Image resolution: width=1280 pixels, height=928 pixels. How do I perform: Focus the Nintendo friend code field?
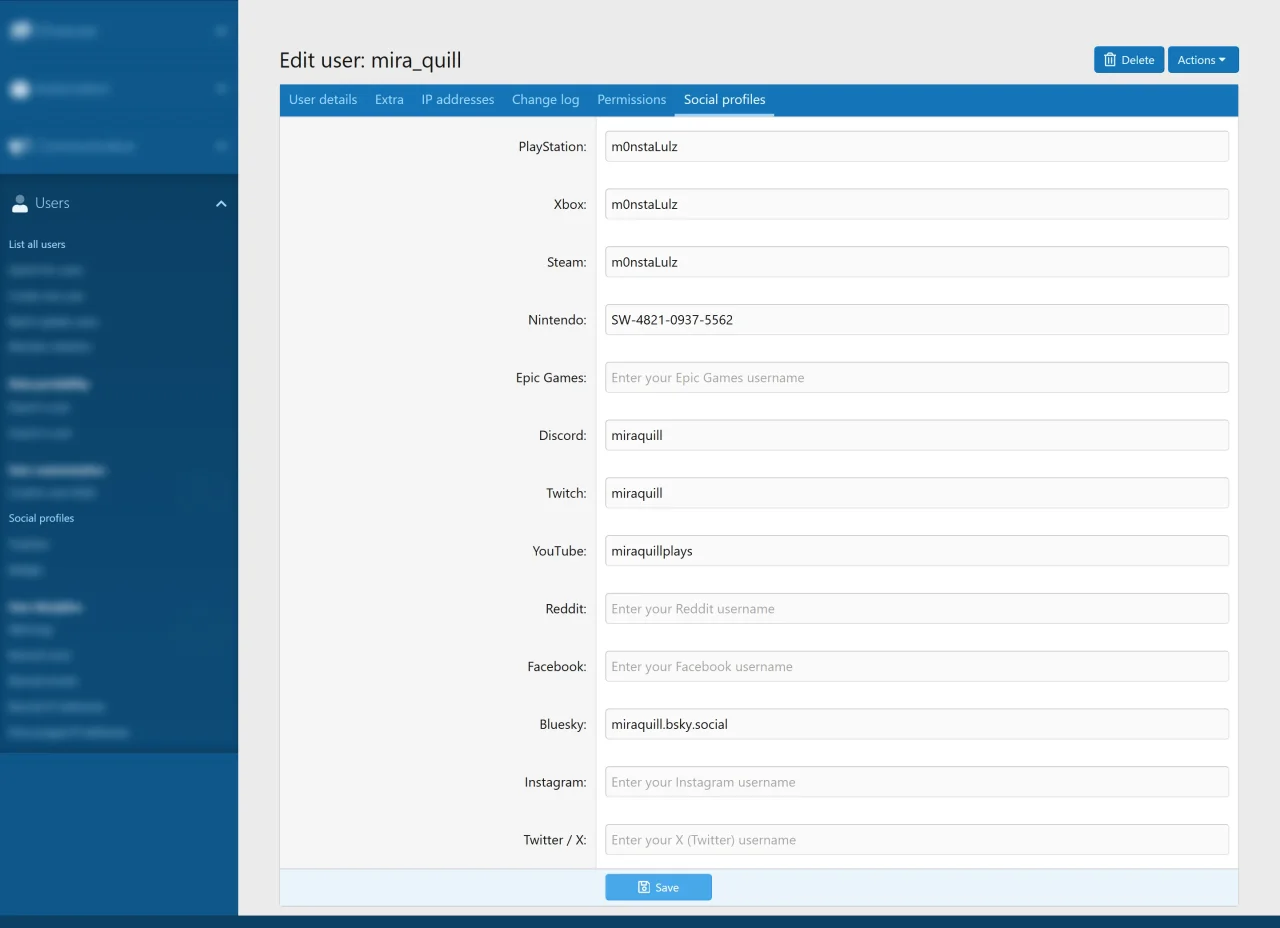[x=917, y=320]
